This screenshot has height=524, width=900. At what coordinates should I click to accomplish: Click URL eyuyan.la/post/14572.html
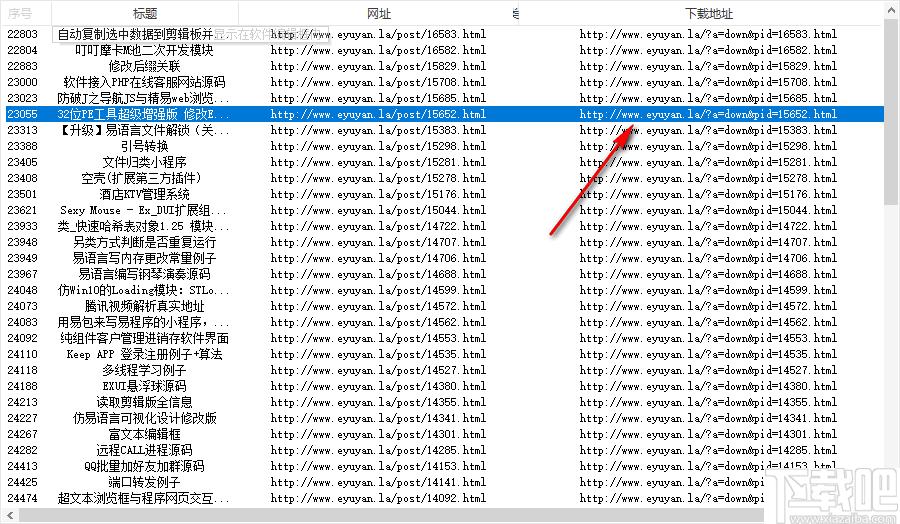coord(378,306)
